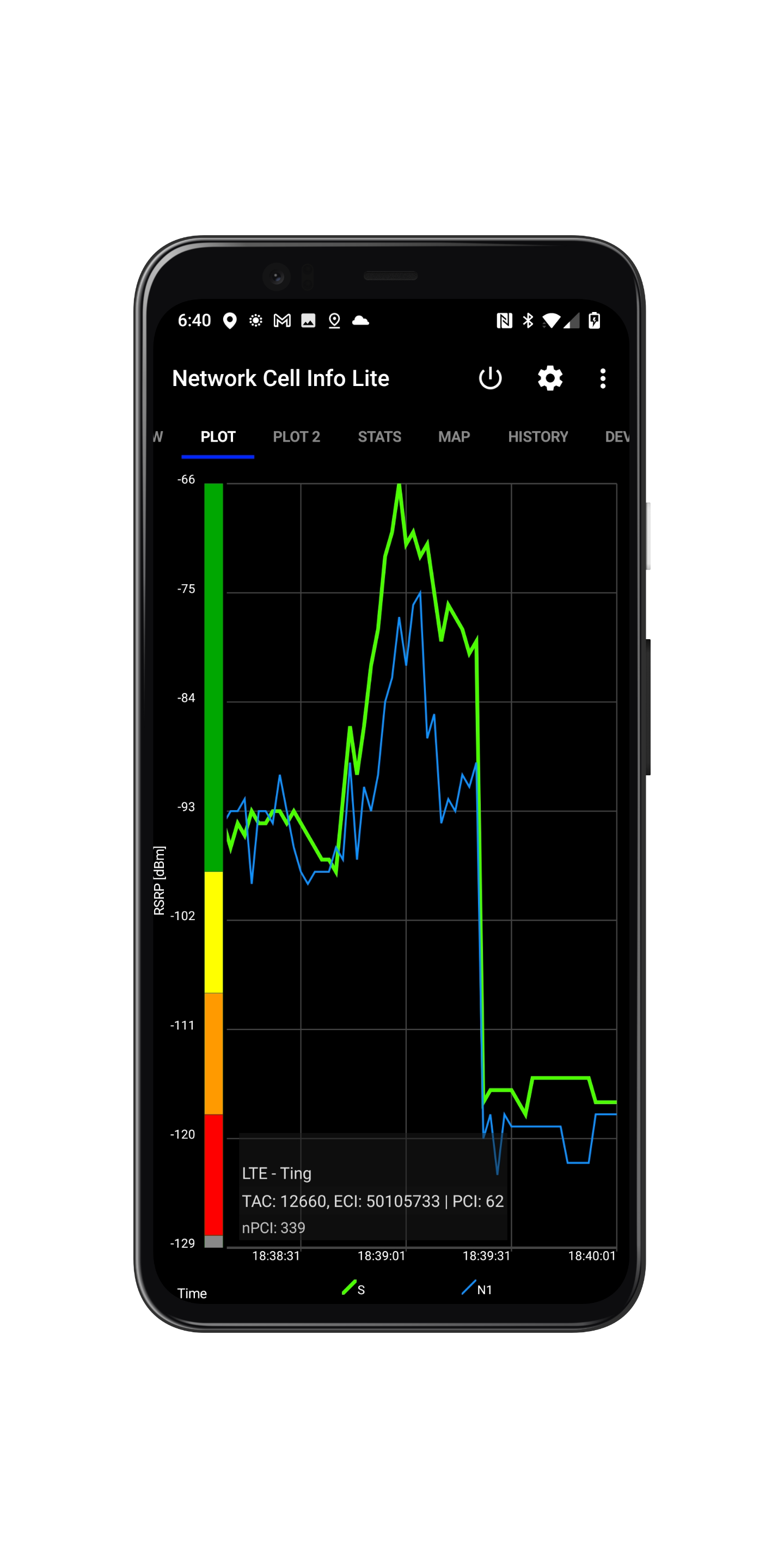Tap the cellular signal strength icon
This screenshot has height=1568, width=784.
coord(572,321)
